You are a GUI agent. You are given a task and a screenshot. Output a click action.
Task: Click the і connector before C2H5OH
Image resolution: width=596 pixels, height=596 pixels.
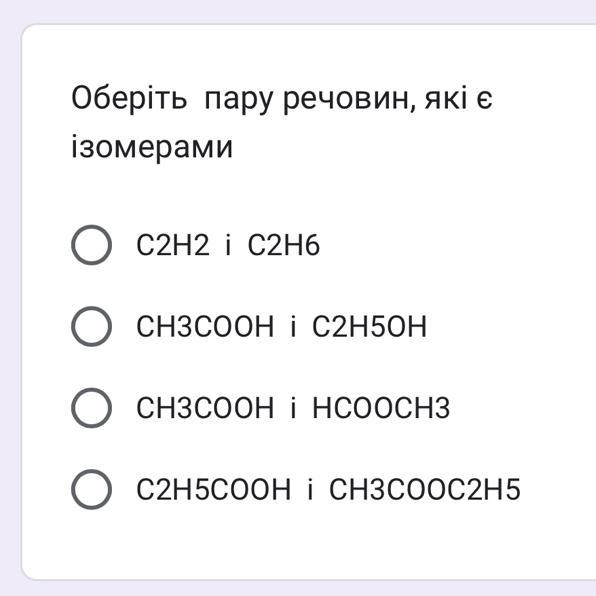tap(293, 327)
